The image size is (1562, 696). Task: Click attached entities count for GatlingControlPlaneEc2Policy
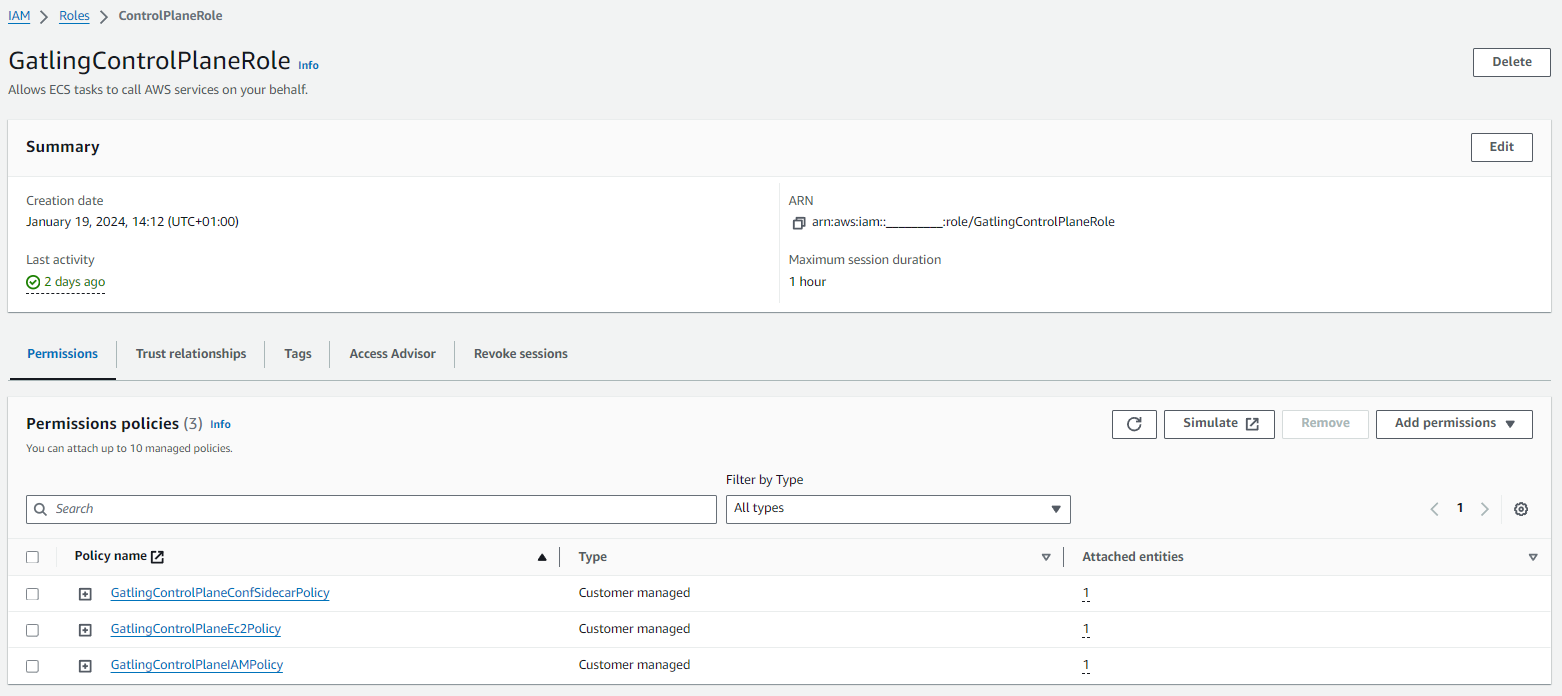(1086, 630)
